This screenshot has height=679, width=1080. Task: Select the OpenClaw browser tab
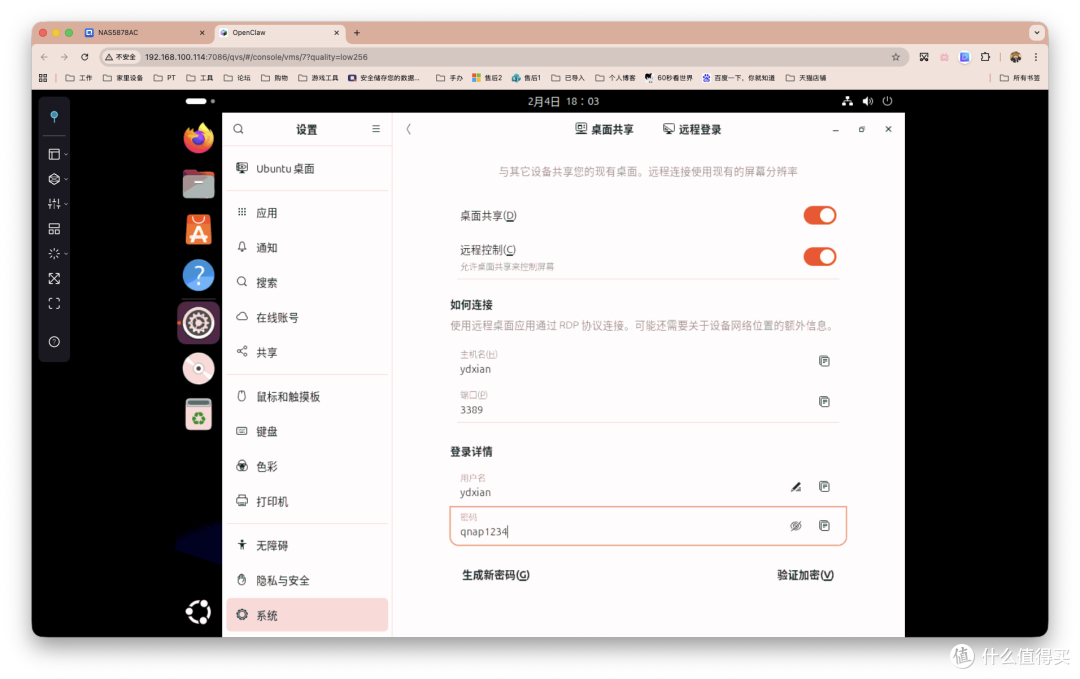(x=279, y=32)
